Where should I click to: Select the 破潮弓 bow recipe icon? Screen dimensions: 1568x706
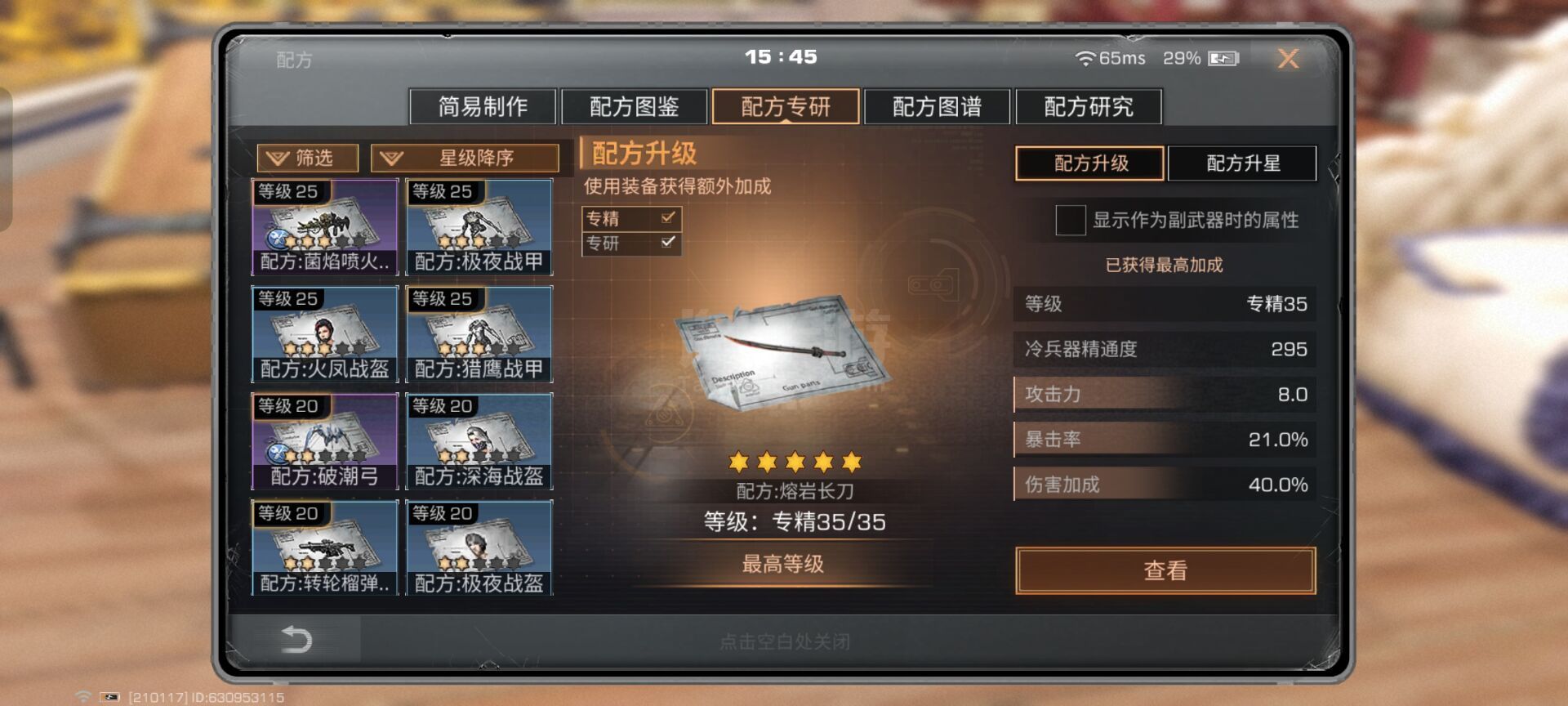coord(324,441)
